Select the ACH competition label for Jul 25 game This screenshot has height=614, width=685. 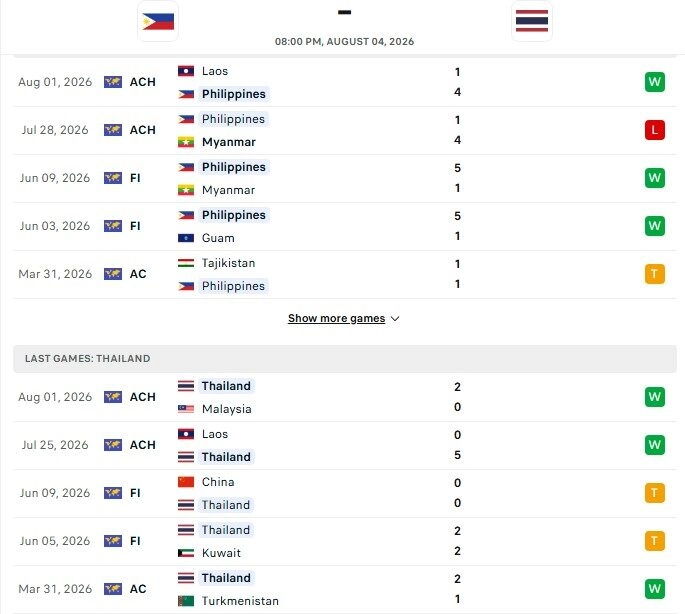tap(142, 445)
